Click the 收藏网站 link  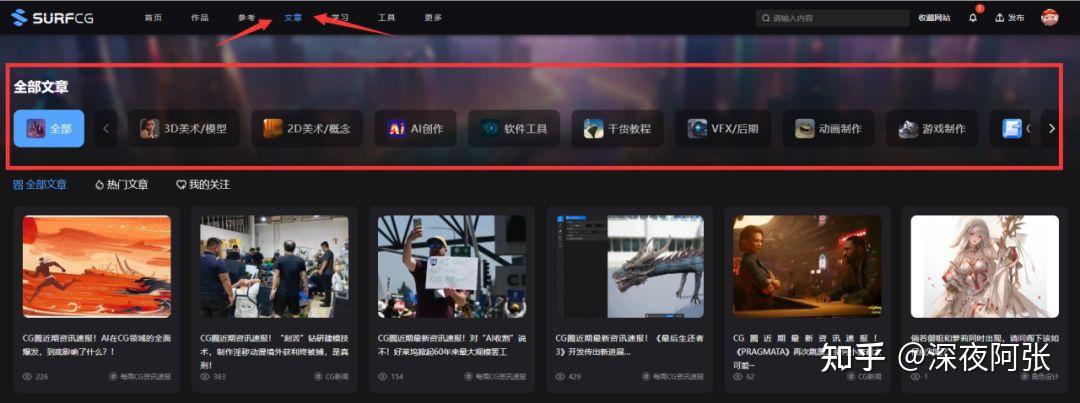click(934, 18)
